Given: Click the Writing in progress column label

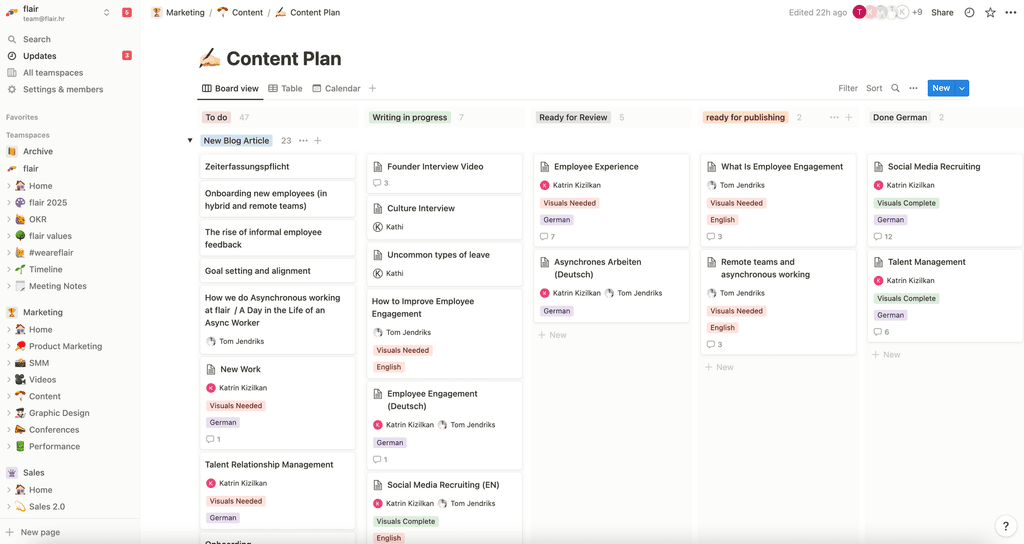Looking at the screenshot, I should tap(409, 118).
